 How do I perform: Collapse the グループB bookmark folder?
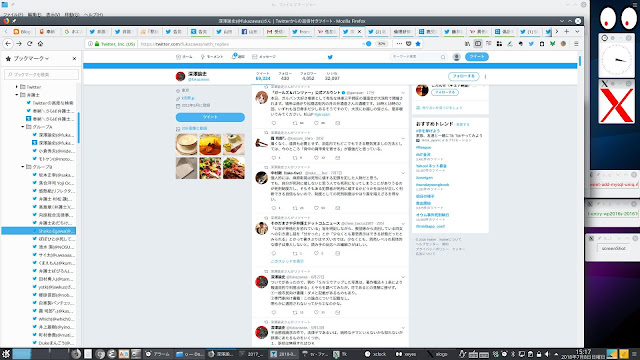coord(23,167)
